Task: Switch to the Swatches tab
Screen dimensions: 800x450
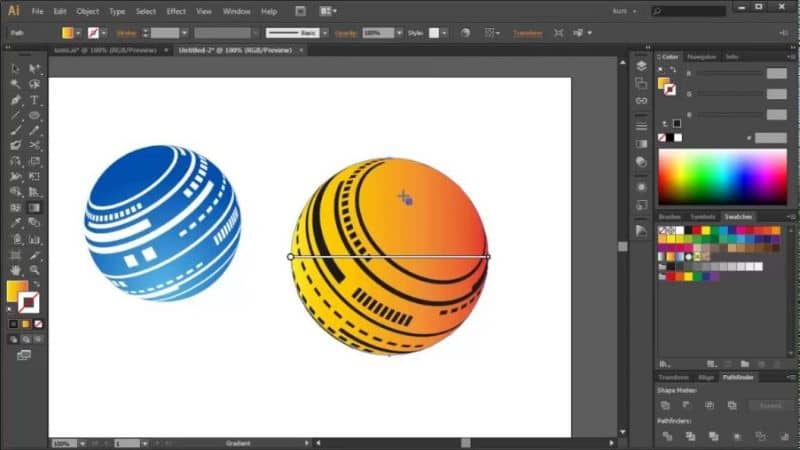Action: 738,217
